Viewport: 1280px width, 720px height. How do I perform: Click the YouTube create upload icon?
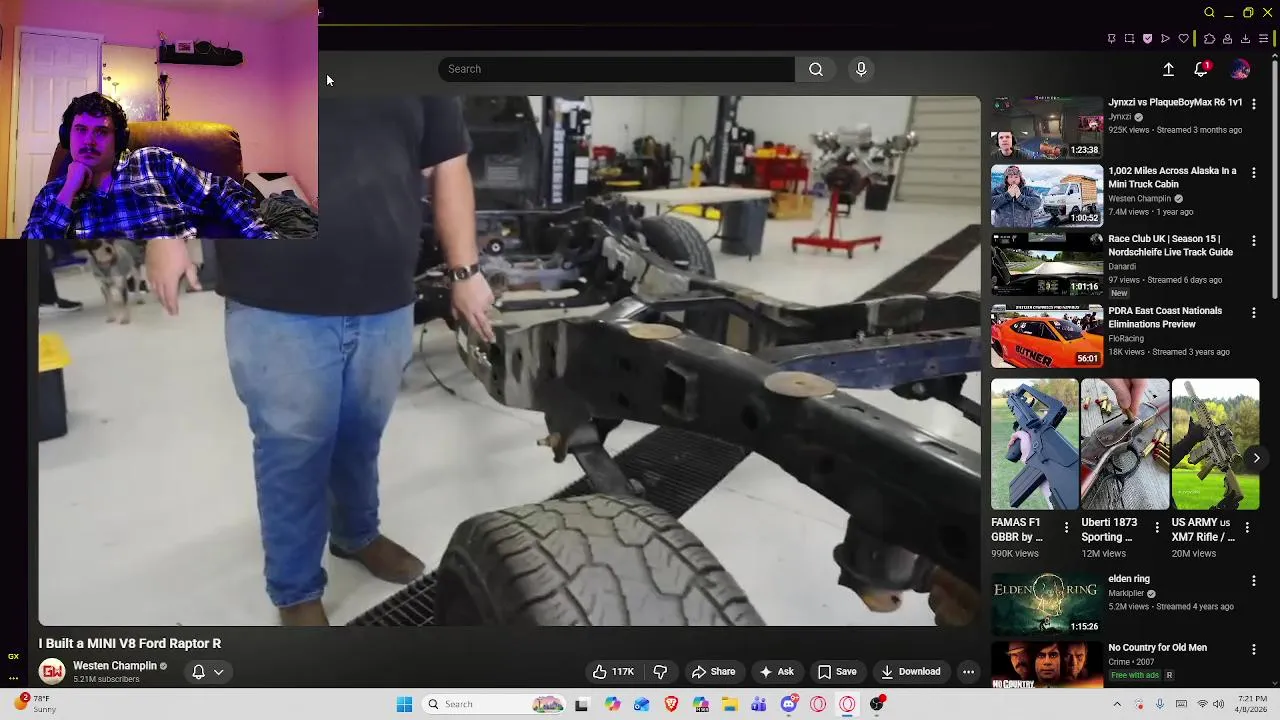[1168, 69]
